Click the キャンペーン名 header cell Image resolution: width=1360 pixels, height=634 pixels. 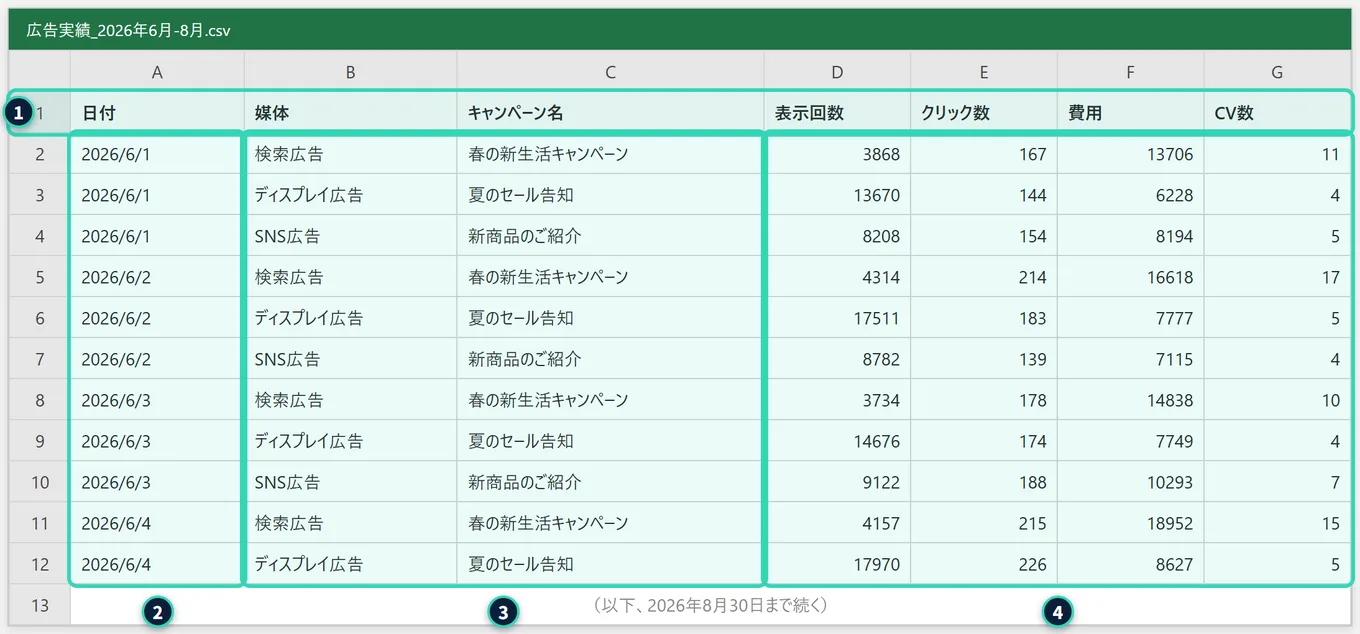611,113
